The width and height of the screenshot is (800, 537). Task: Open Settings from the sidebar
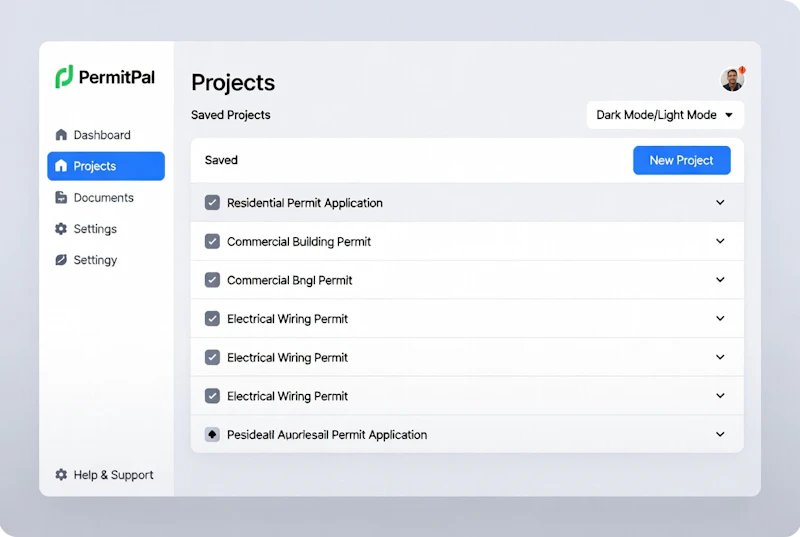[106, 228]
